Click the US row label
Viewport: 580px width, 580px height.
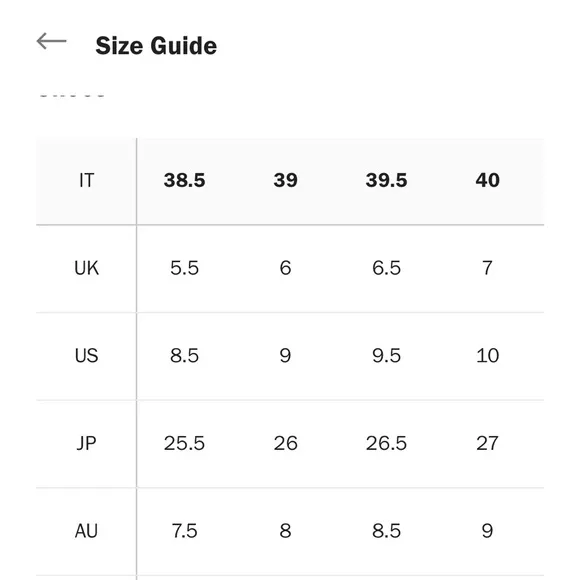click(x=87, y=356)
